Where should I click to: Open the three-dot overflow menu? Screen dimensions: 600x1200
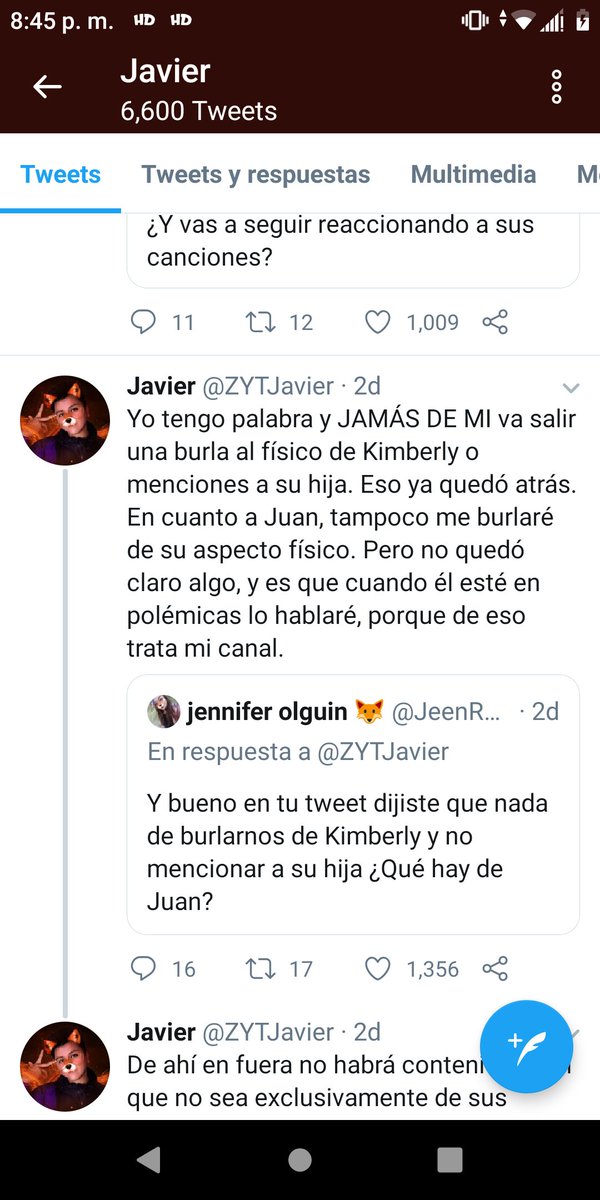pos(557,87)
